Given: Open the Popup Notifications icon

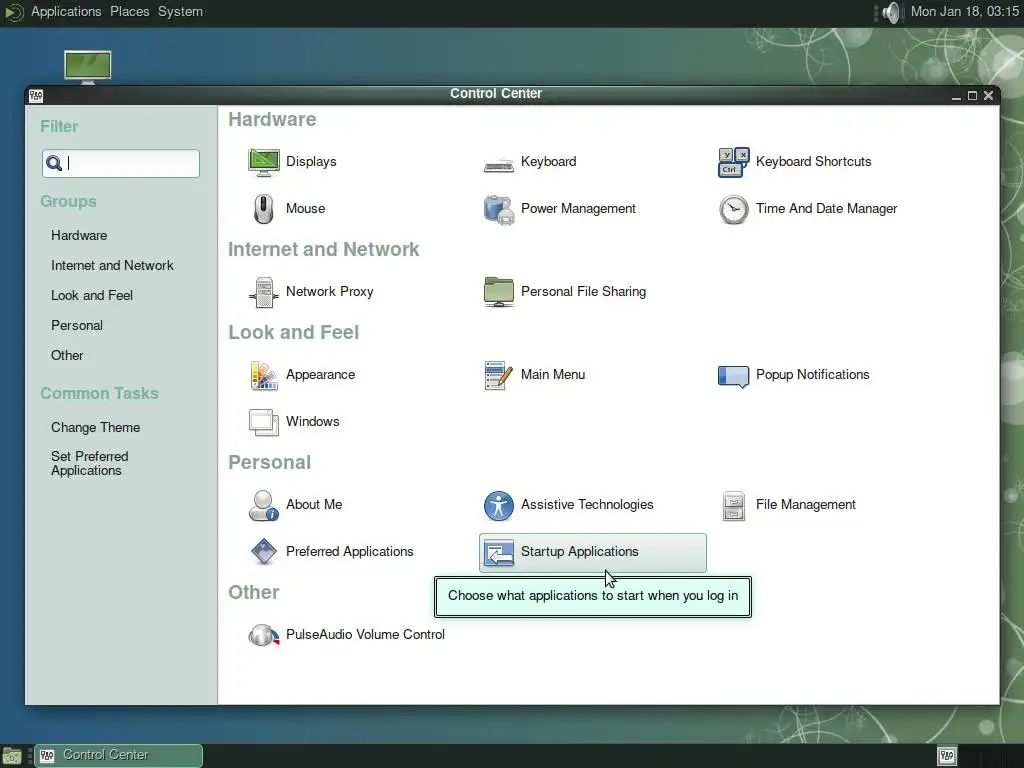Looking at the screenshot, I should 734,376.
